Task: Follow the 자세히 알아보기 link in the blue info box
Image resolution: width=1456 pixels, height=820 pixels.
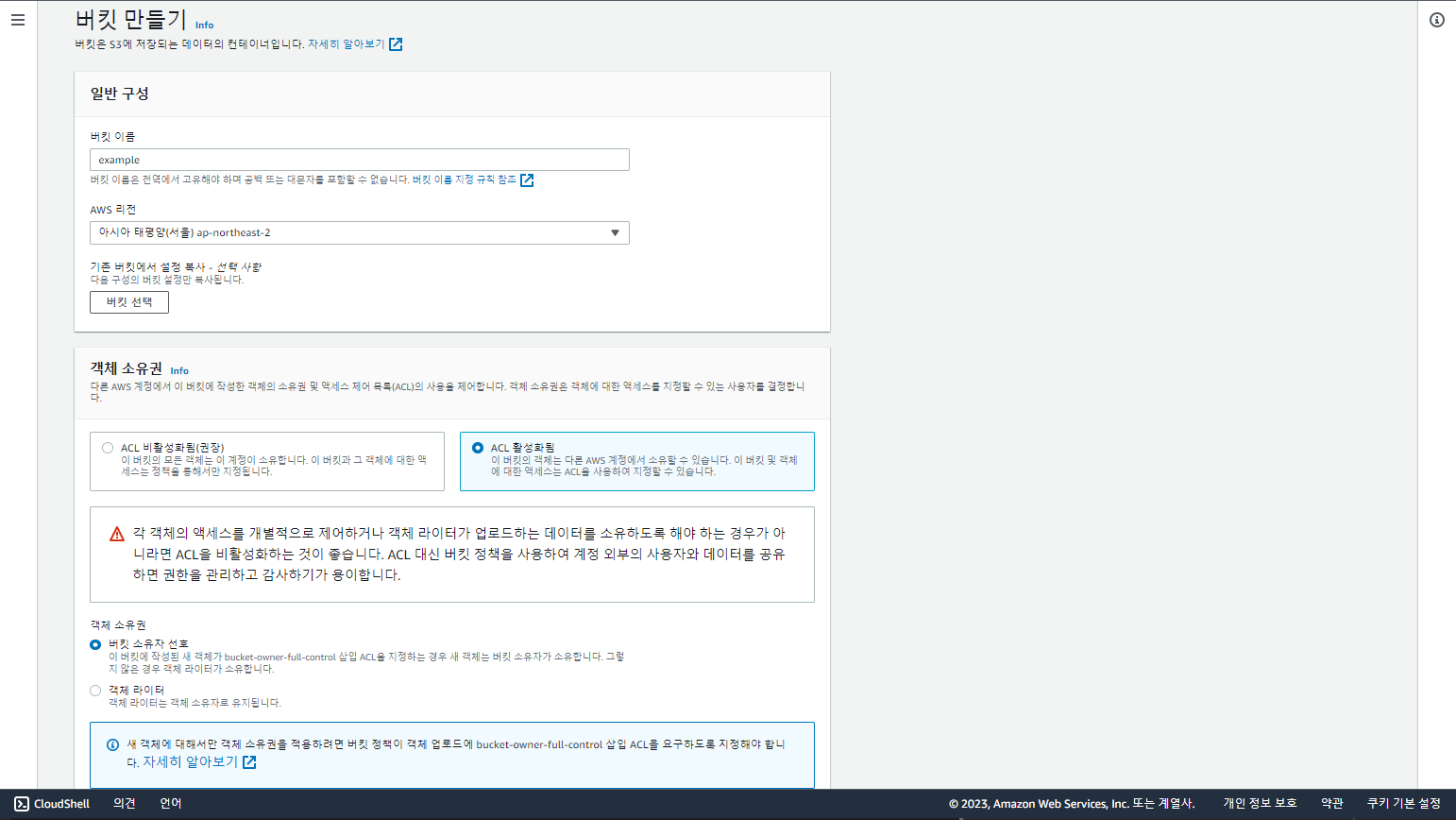Action: tap(191, 761)
